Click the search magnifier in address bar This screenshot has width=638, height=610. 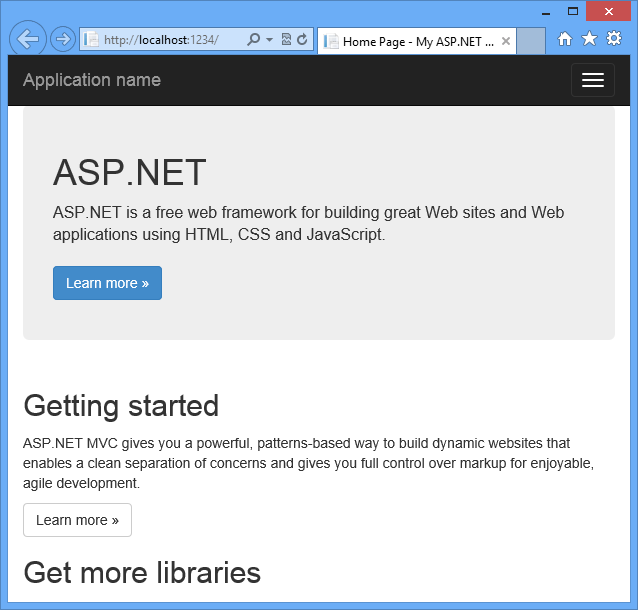(253, 39)
